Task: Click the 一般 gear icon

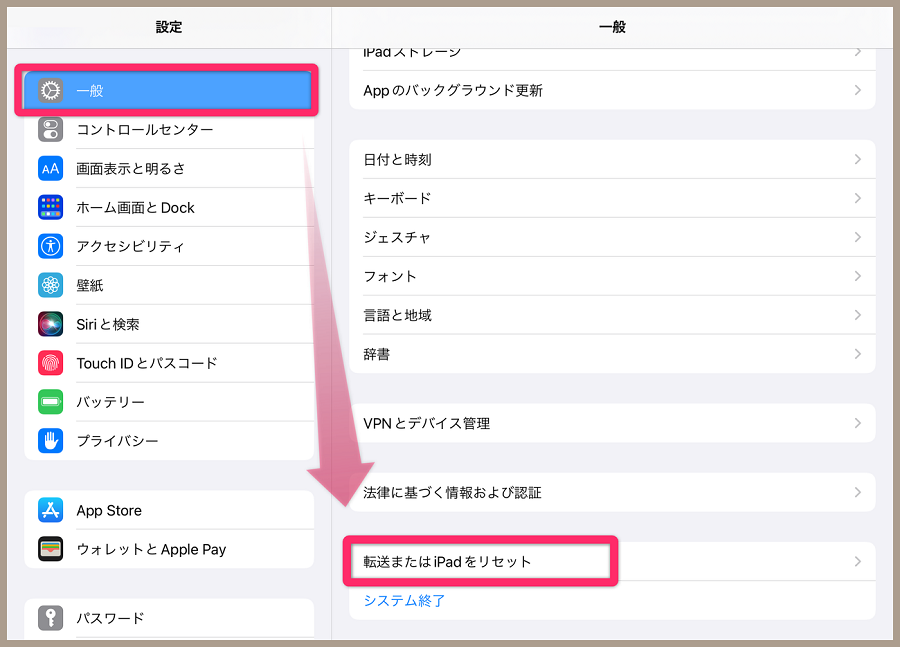Action: click(51, 91)
